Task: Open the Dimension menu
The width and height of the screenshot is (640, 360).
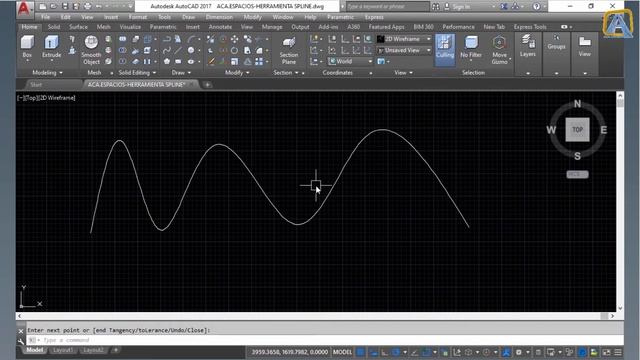Action: click(x=219, y=17)
